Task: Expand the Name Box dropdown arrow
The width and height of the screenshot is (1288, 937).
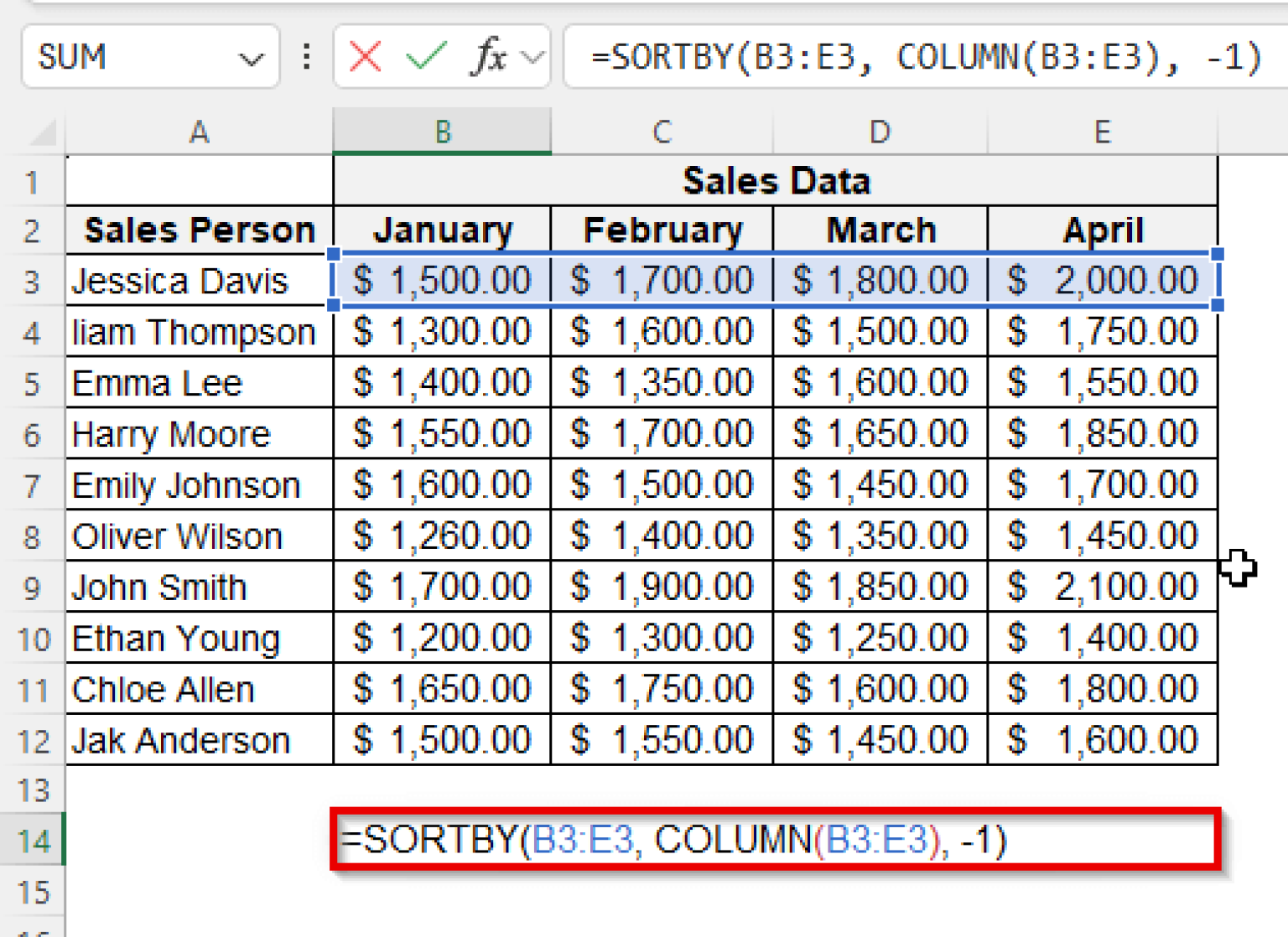Action: (250, 59)
